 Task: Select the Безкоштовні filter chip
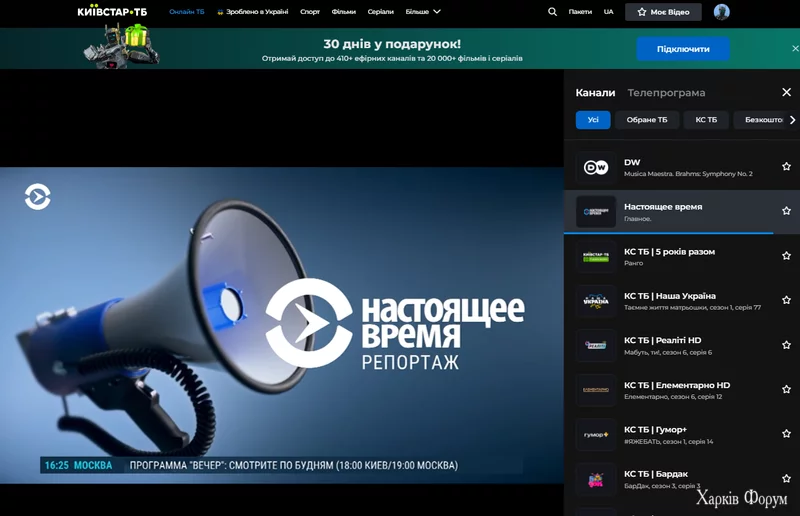763,120
